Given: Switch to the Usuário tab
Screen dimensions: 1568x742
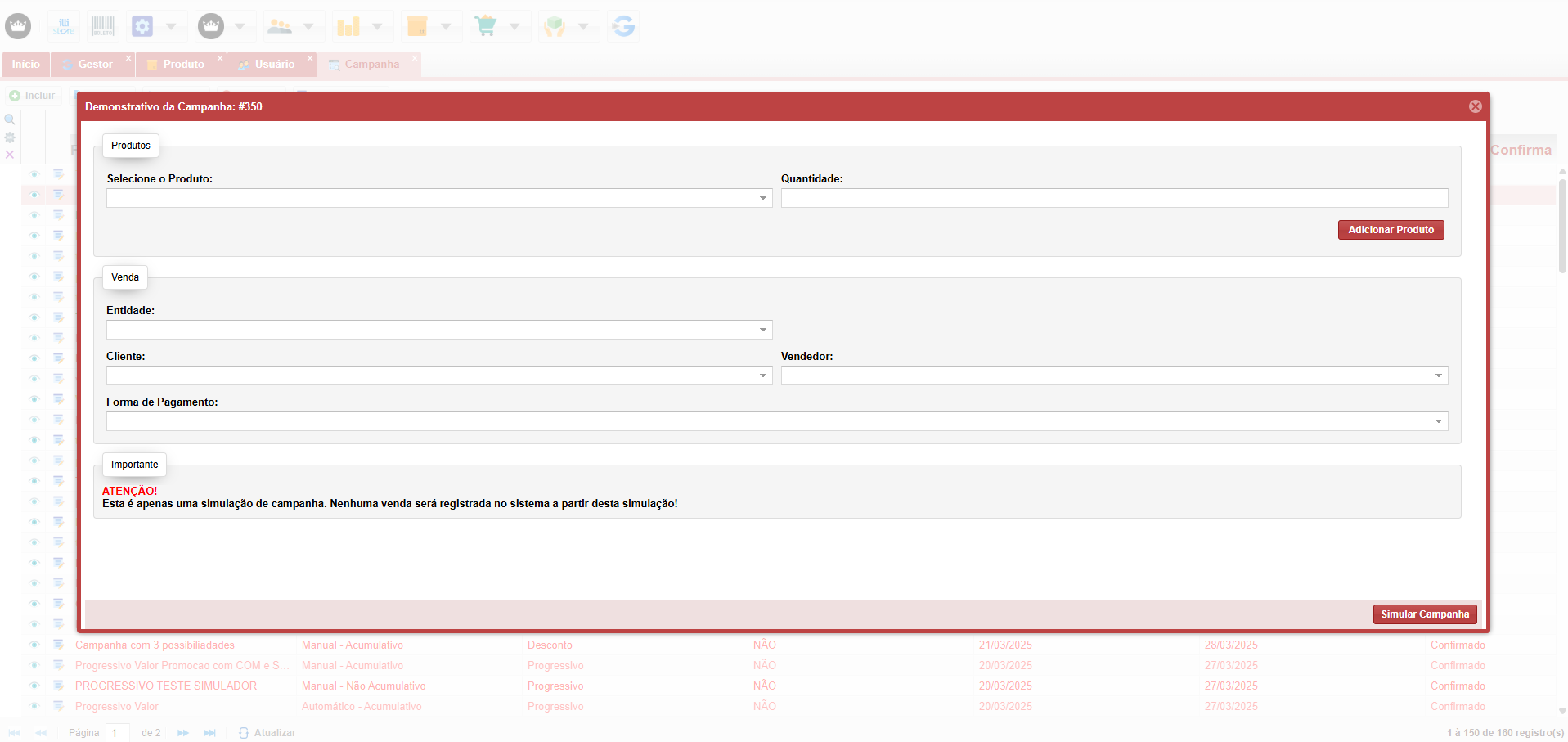Looking at the screenshot, I should click(x=274, y=64).
